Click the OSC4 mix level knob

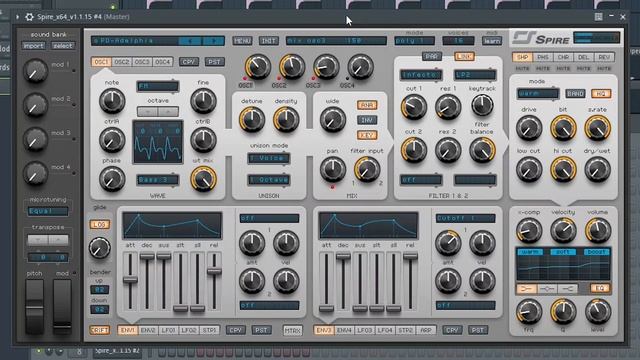click(x=360, y=67)
